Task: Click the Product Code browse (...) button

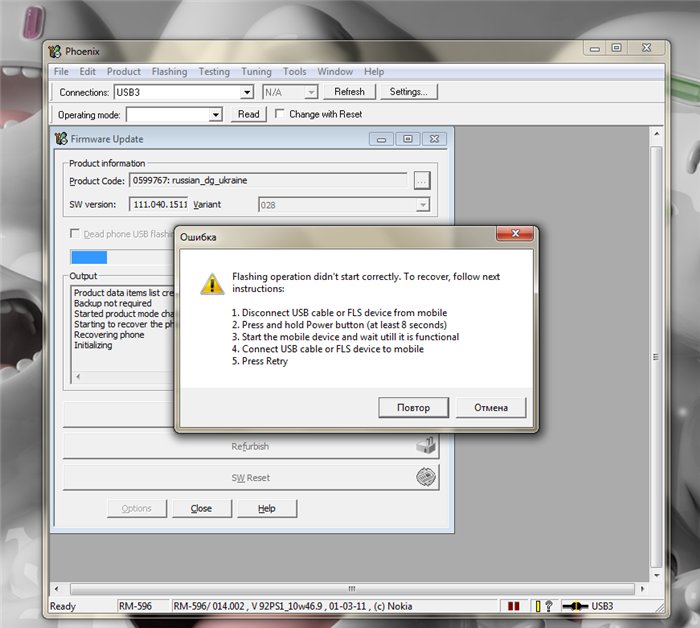Action: (x=422, y=180)
